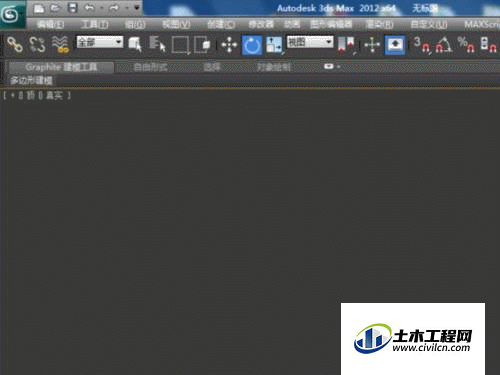Select the Unlink Selection broken-chain tool
Viewport: 500px width, 375px height.
pos(37,45)
